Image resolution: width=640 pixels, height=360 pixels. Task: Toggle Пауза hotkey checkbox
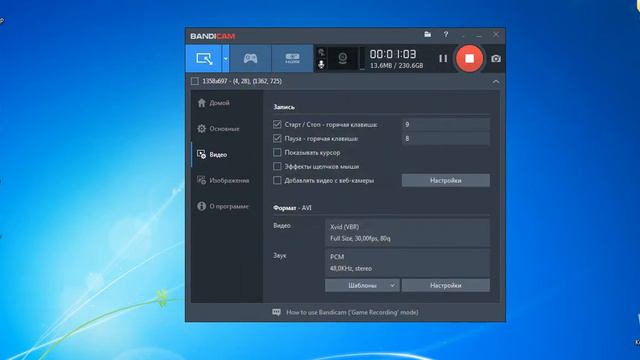(277, 138)
